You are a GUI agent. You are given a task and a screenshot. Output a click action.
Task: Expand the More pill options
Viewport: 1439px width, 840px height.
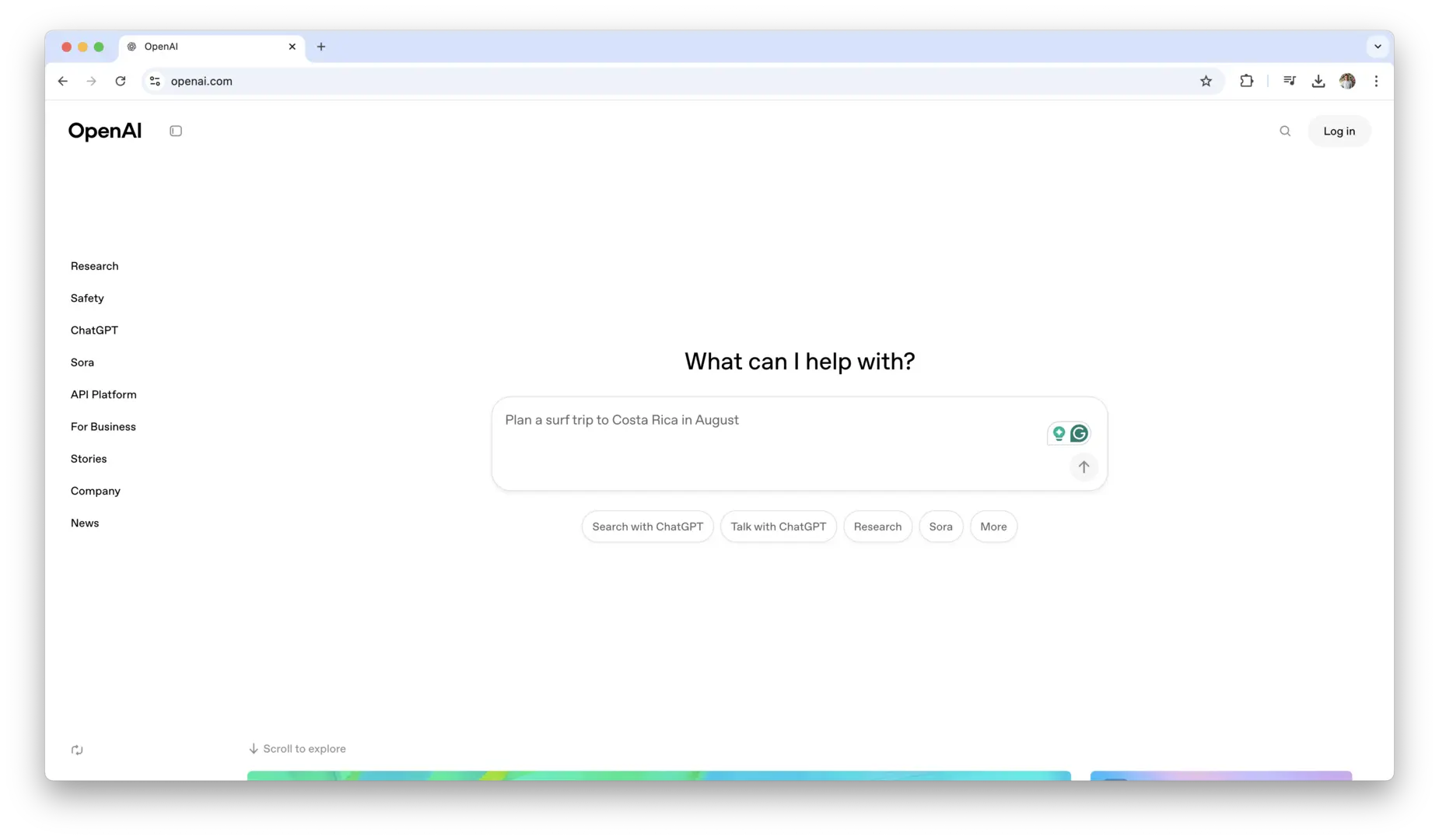[x=993, y=527]
